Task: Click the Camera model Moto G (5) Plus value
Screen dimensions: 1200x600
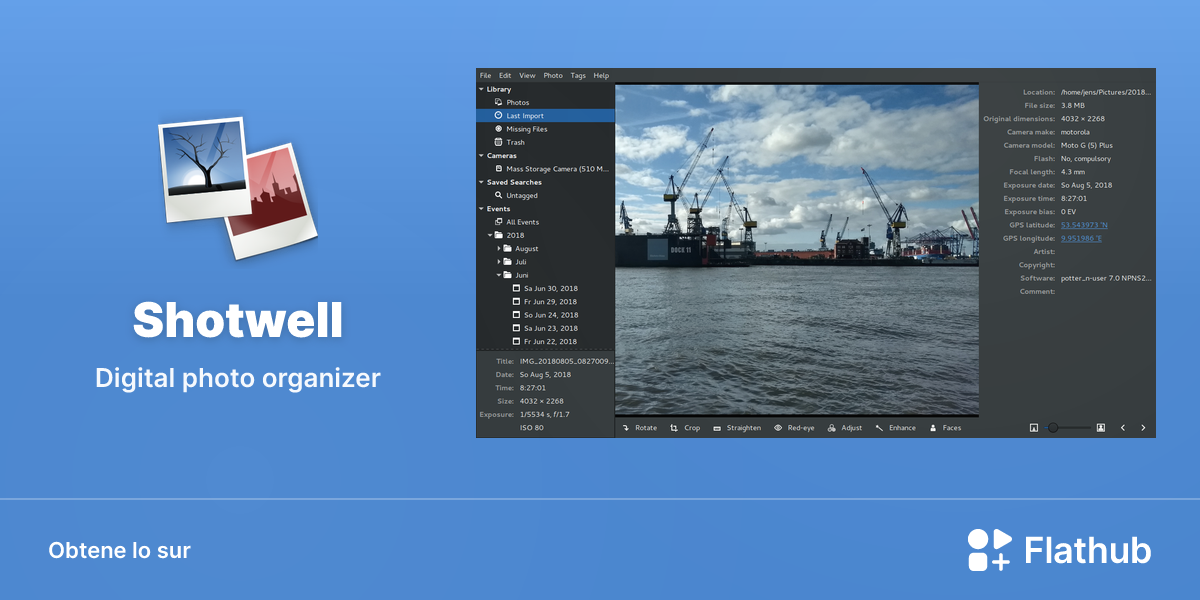Action: pyautogui.click(x=1087, y=145)
